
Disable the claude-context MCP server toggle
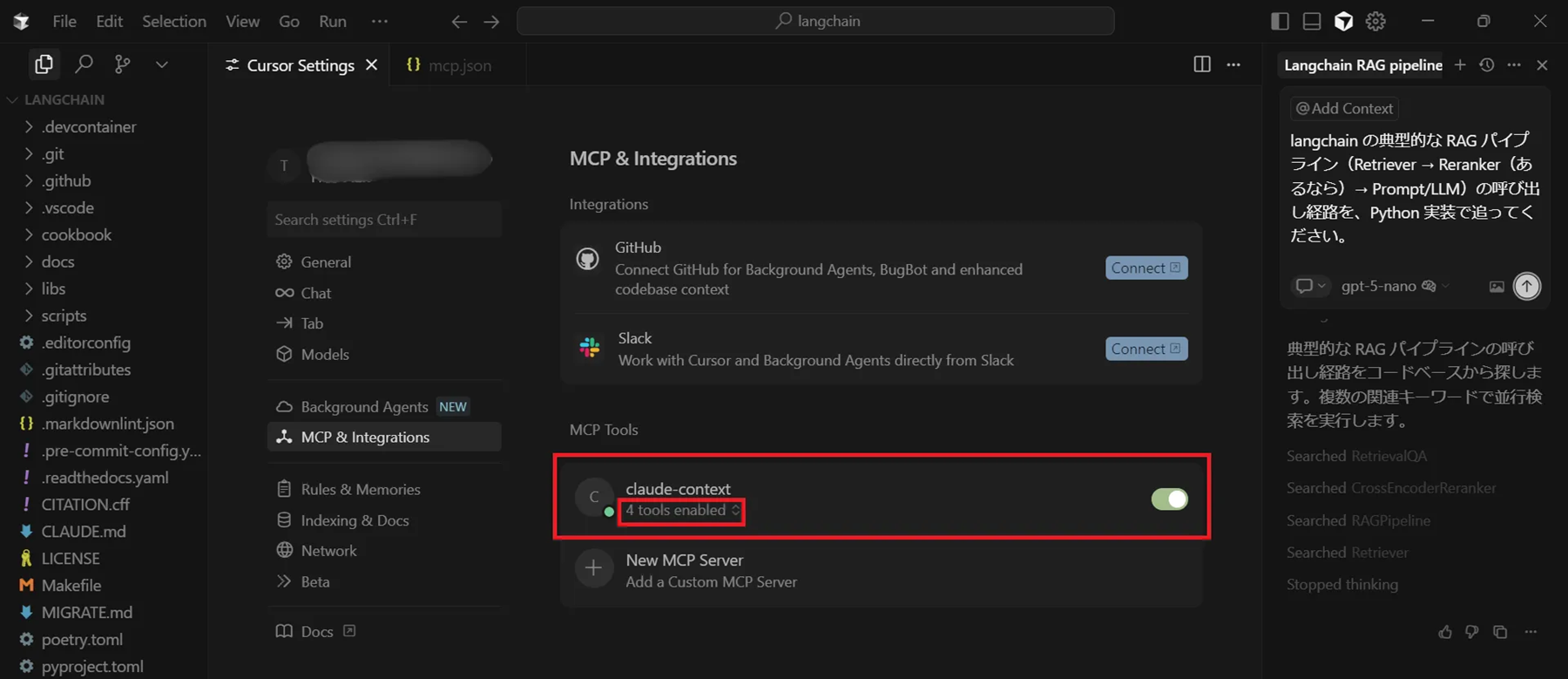pyautogui.click(x=1168, y=499)
